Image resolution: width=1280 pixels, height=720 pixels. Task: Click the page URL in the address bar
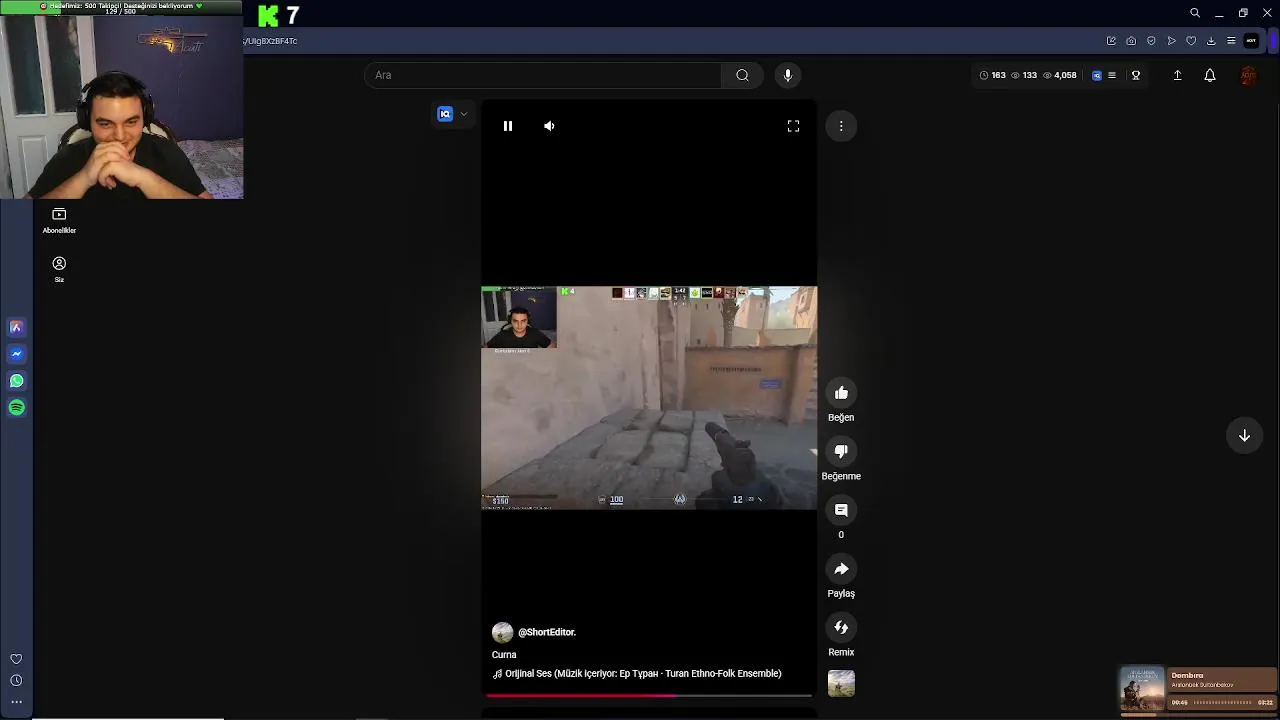(270, 41)
